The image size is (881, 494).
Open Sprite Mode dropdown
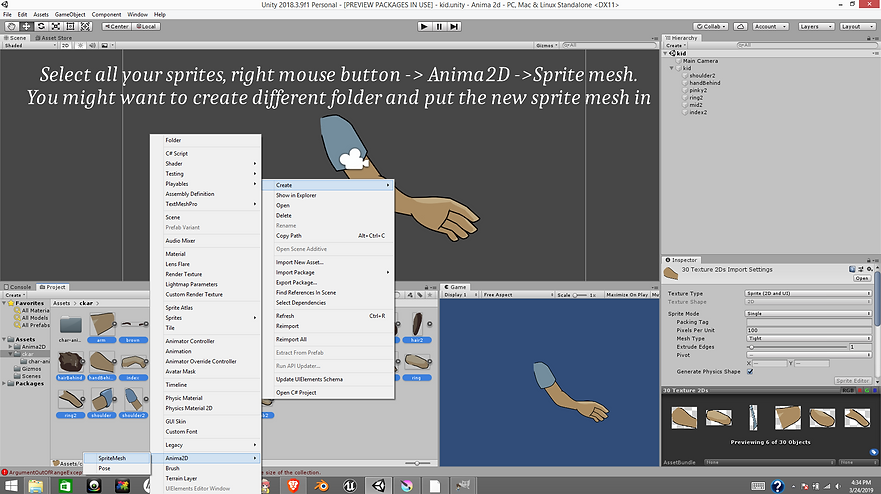(x=809, y=314)
